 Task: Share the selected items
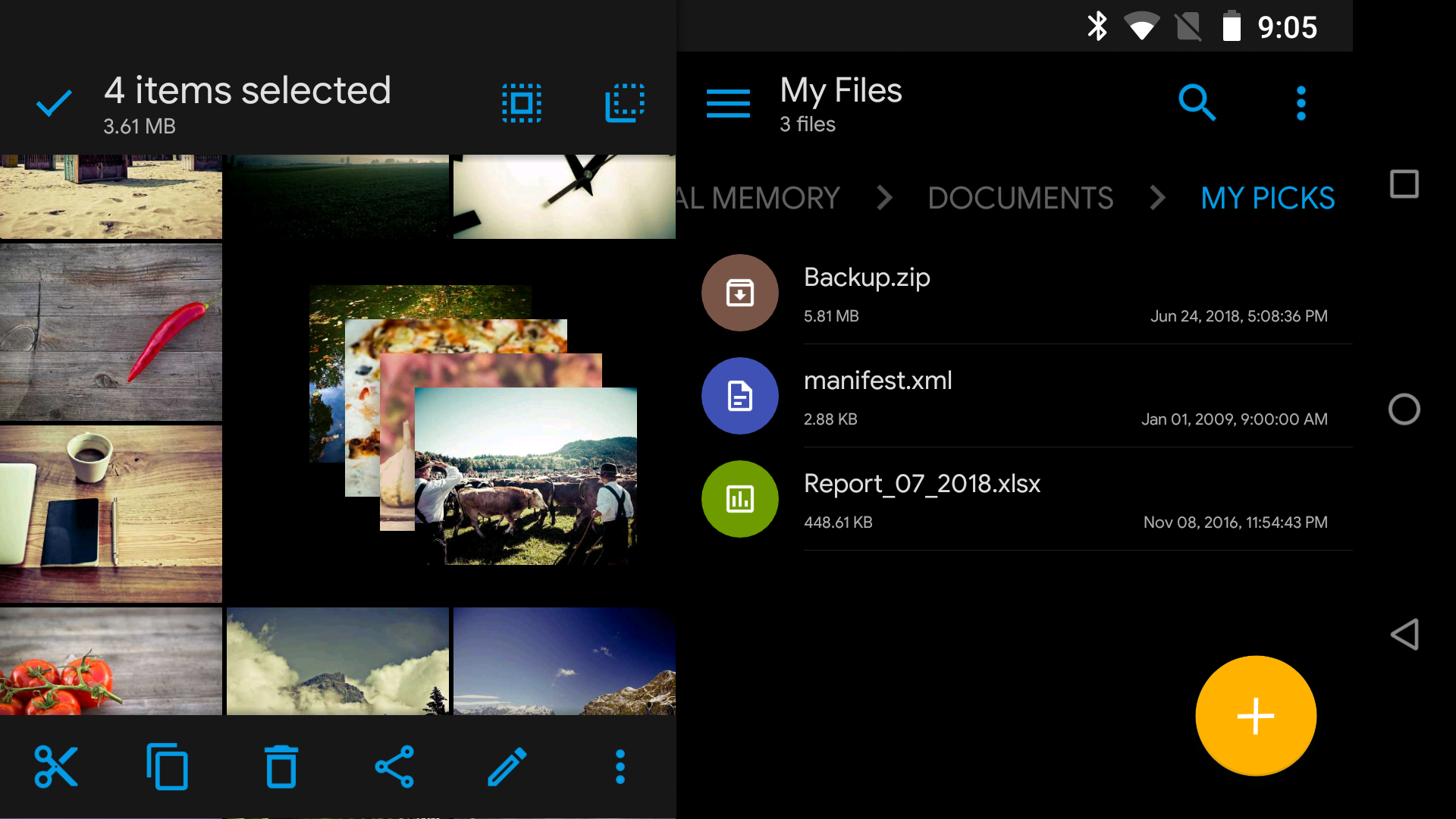pyautogui.click(x=394, y=766)
